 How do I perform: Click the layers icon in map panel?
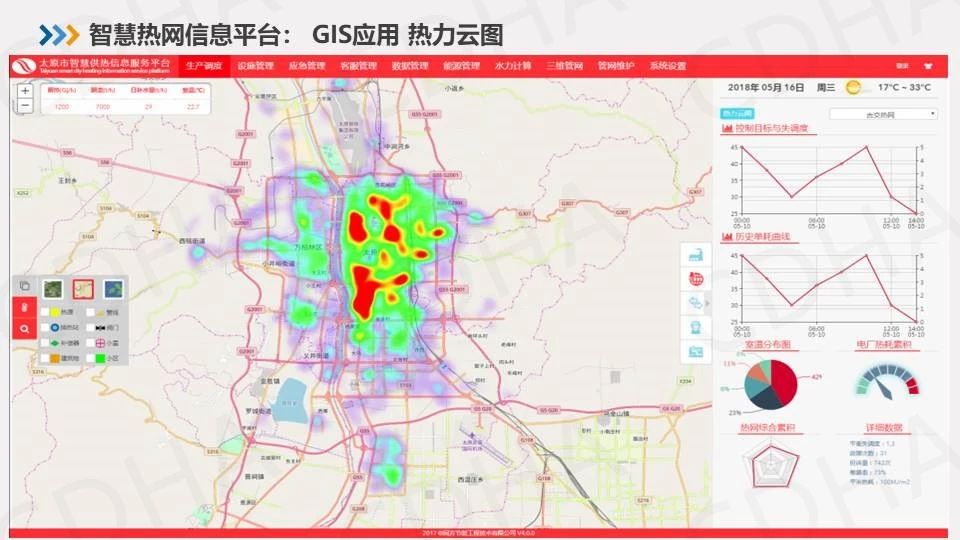24,286
